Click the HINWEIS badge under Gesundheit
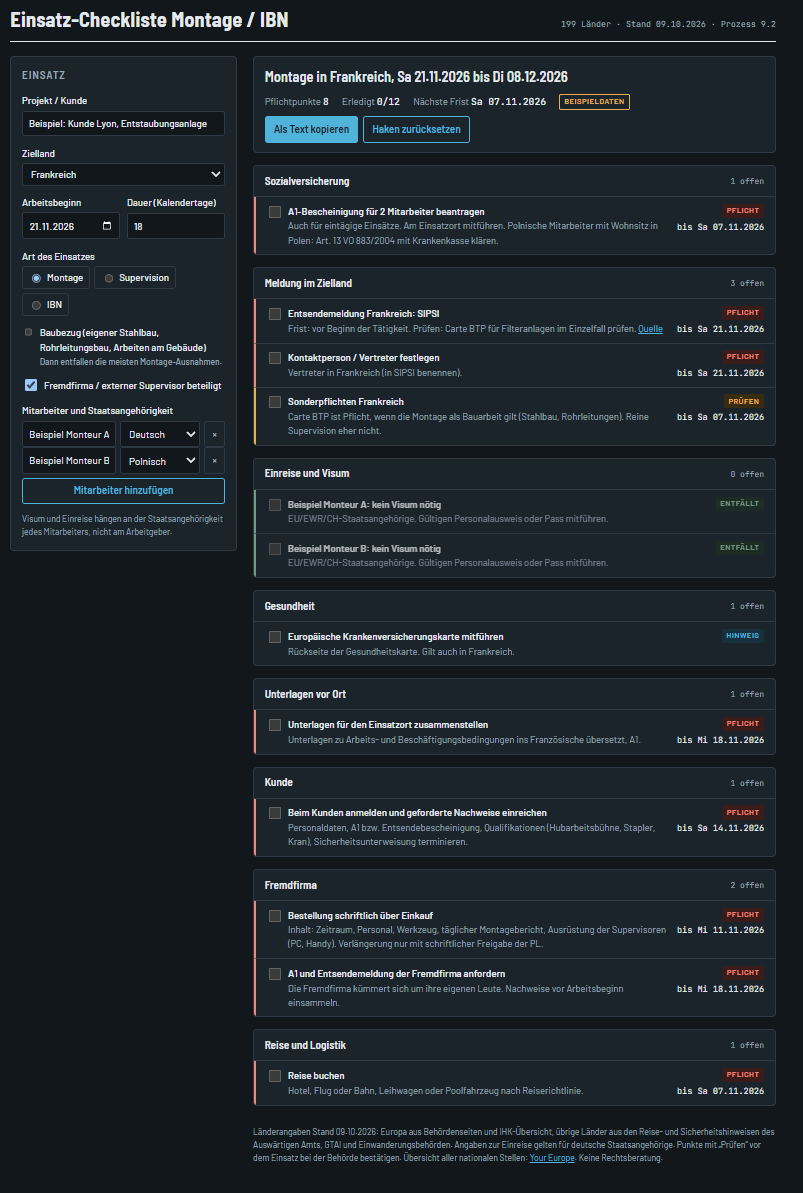 743,636
